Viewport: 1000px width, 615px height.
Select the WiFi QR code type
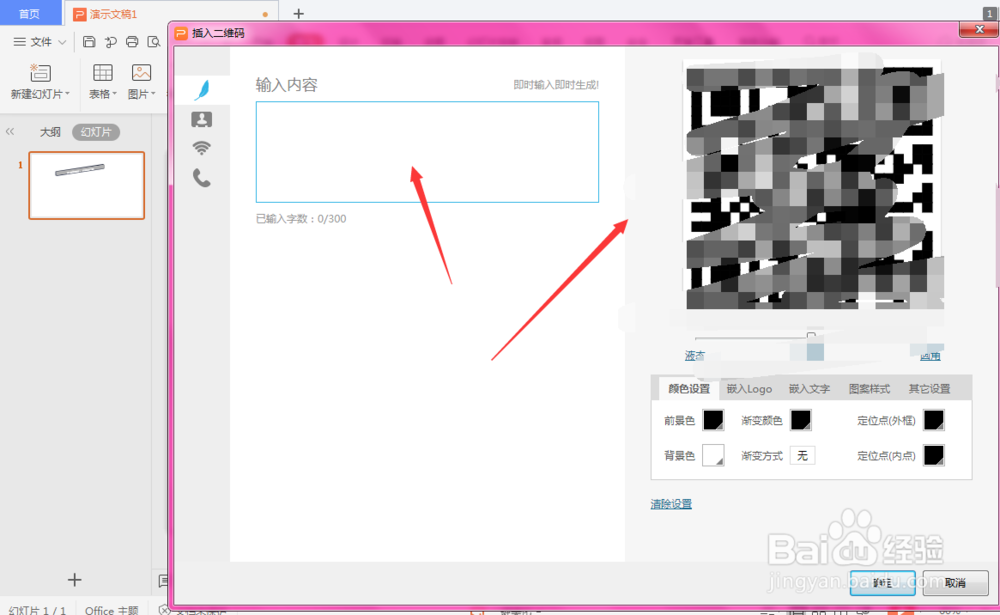click(202, 148)
